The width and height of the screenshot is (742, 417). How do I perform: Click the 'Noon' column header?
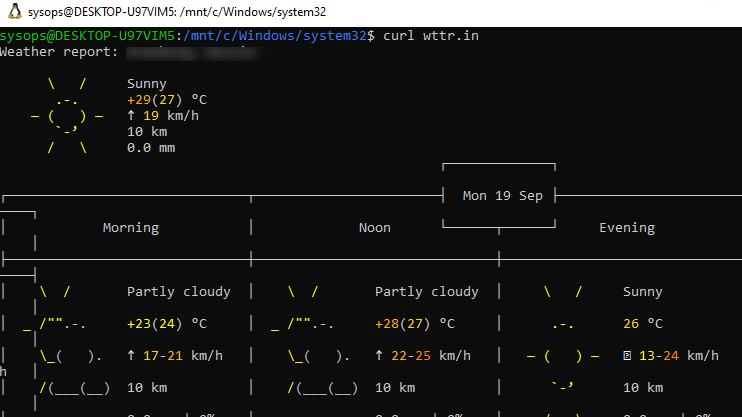coord(375,228)
